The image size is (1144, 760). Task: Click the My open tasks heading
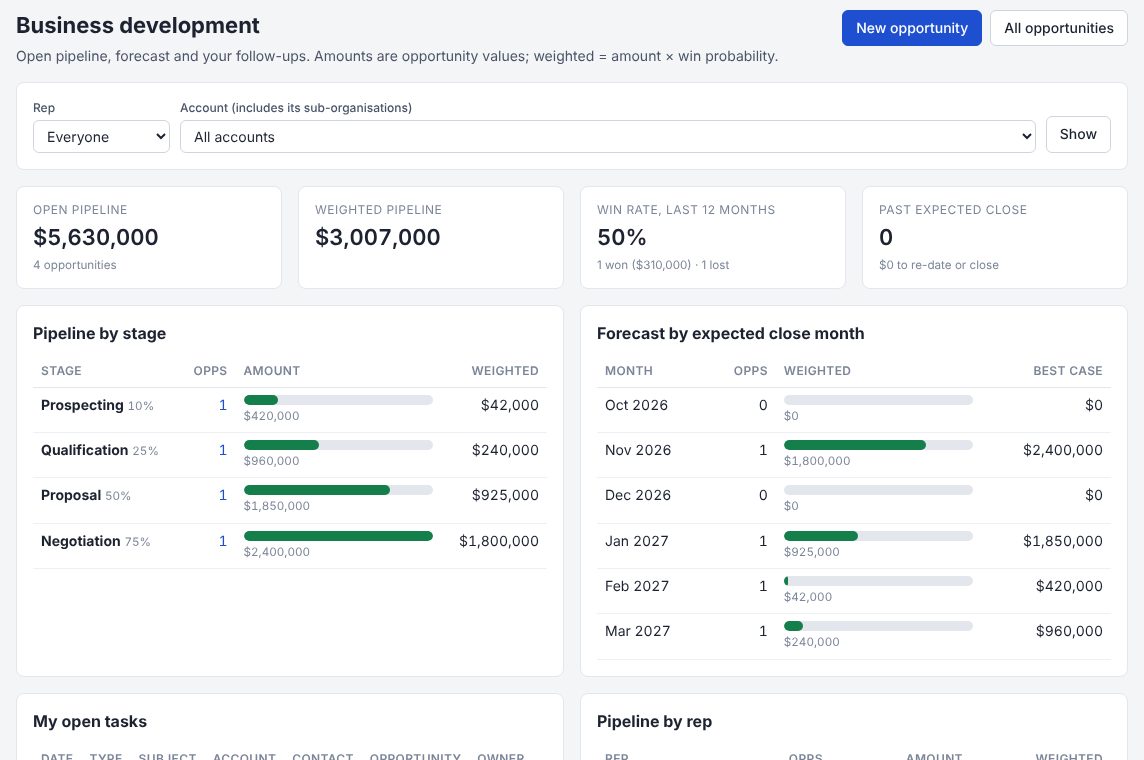pyautogui.click(x=90, y=721)
